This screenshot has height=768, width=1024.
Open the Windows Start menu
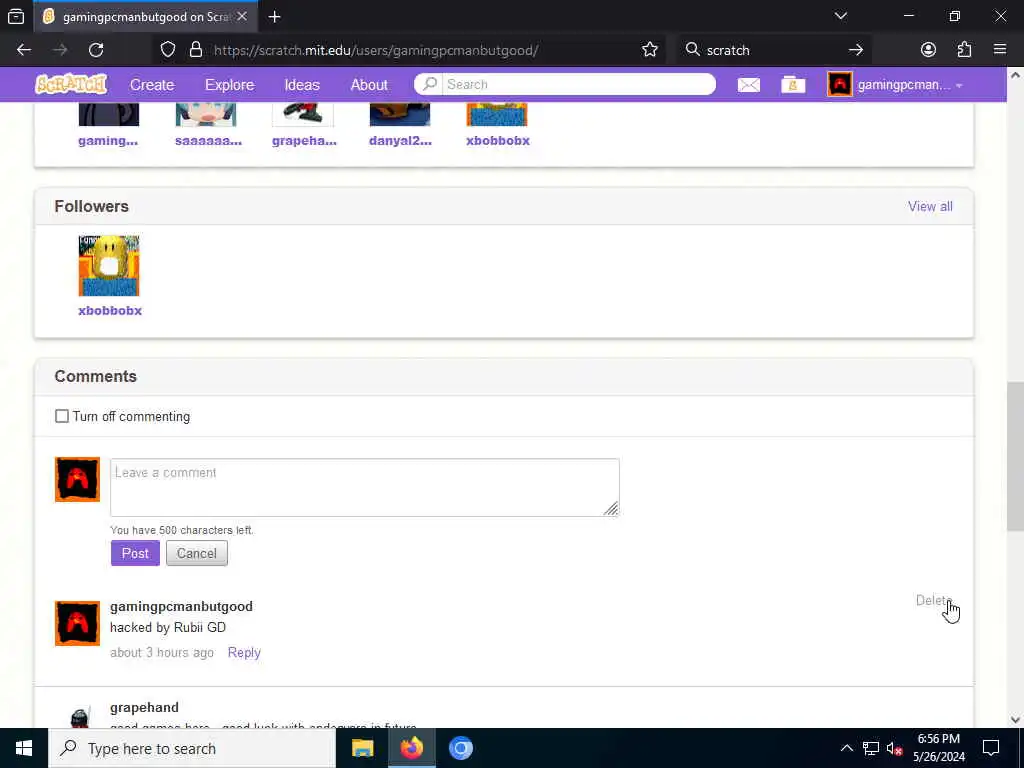pos(24,748)
